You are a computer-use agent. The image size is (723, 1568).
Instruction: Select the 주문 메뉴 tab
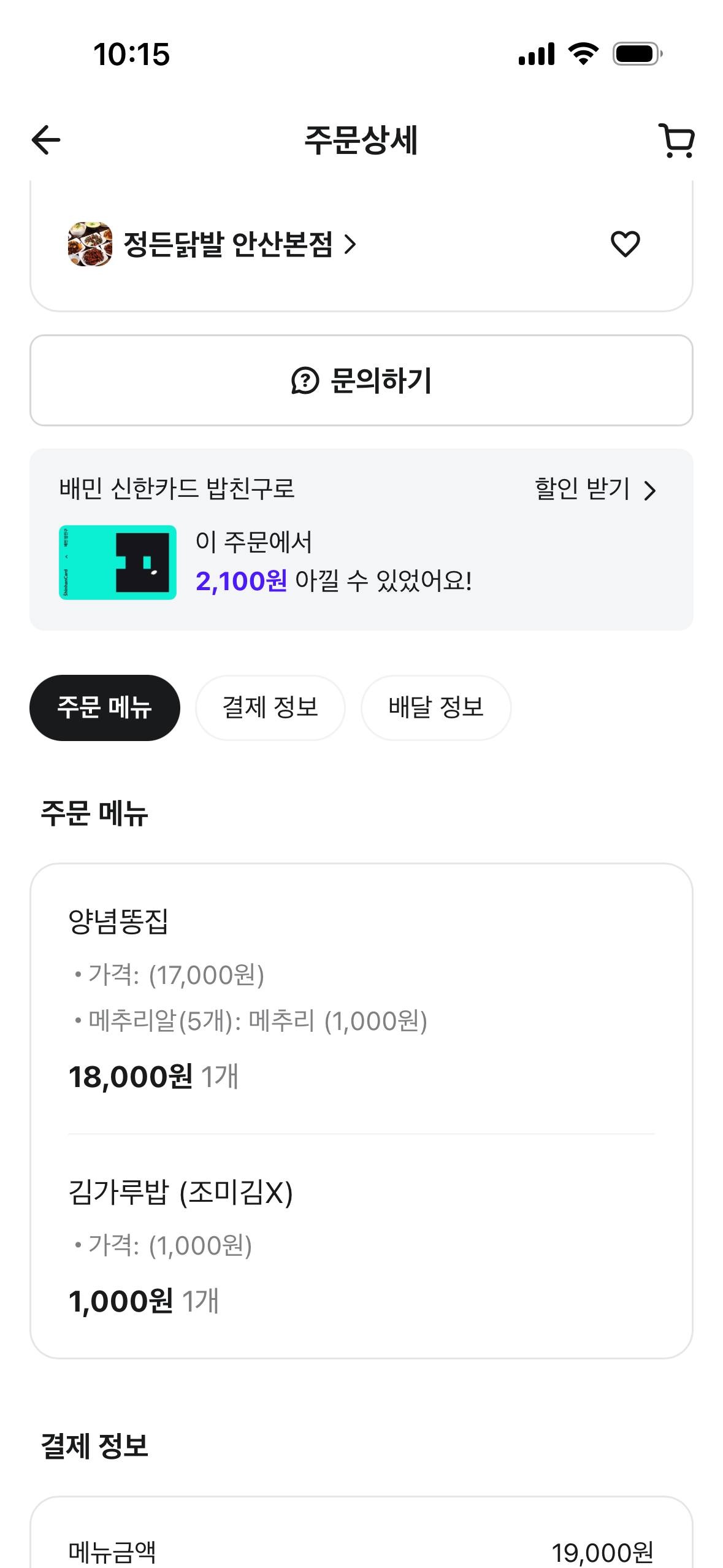pos(105,707)
